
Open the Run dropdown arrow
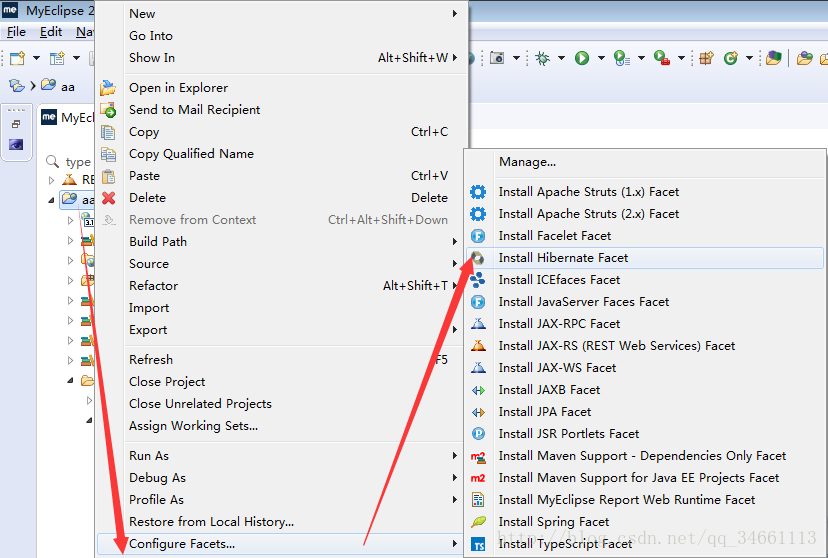click(601, 58)
